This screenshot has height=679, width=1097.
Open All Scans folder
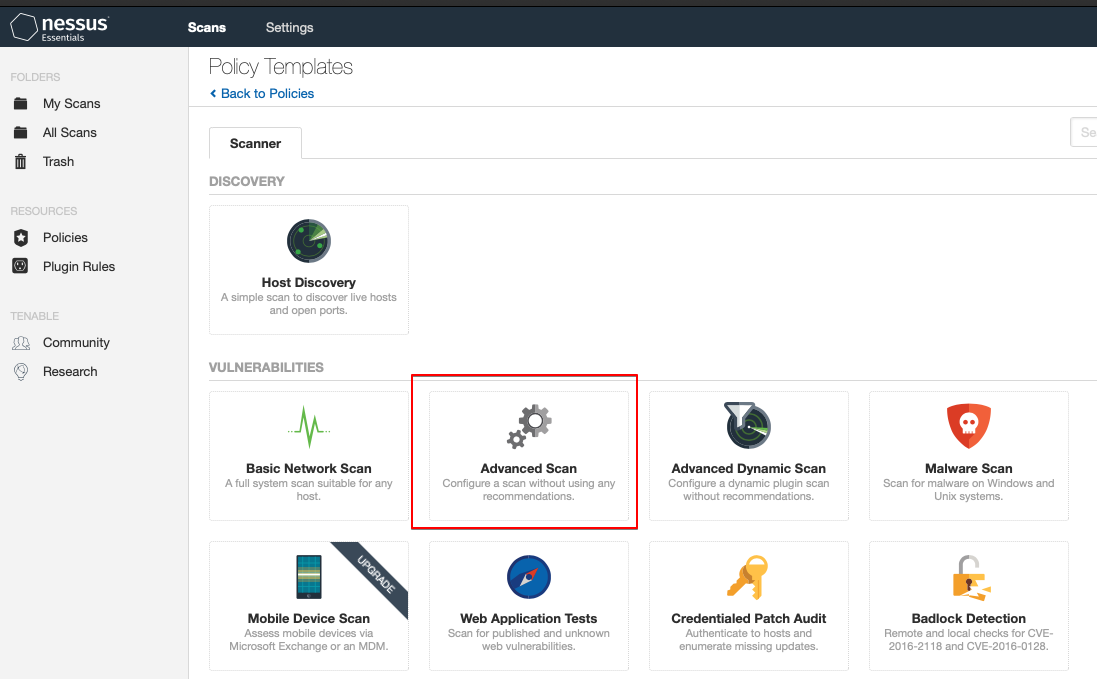(x=69, y=132)
